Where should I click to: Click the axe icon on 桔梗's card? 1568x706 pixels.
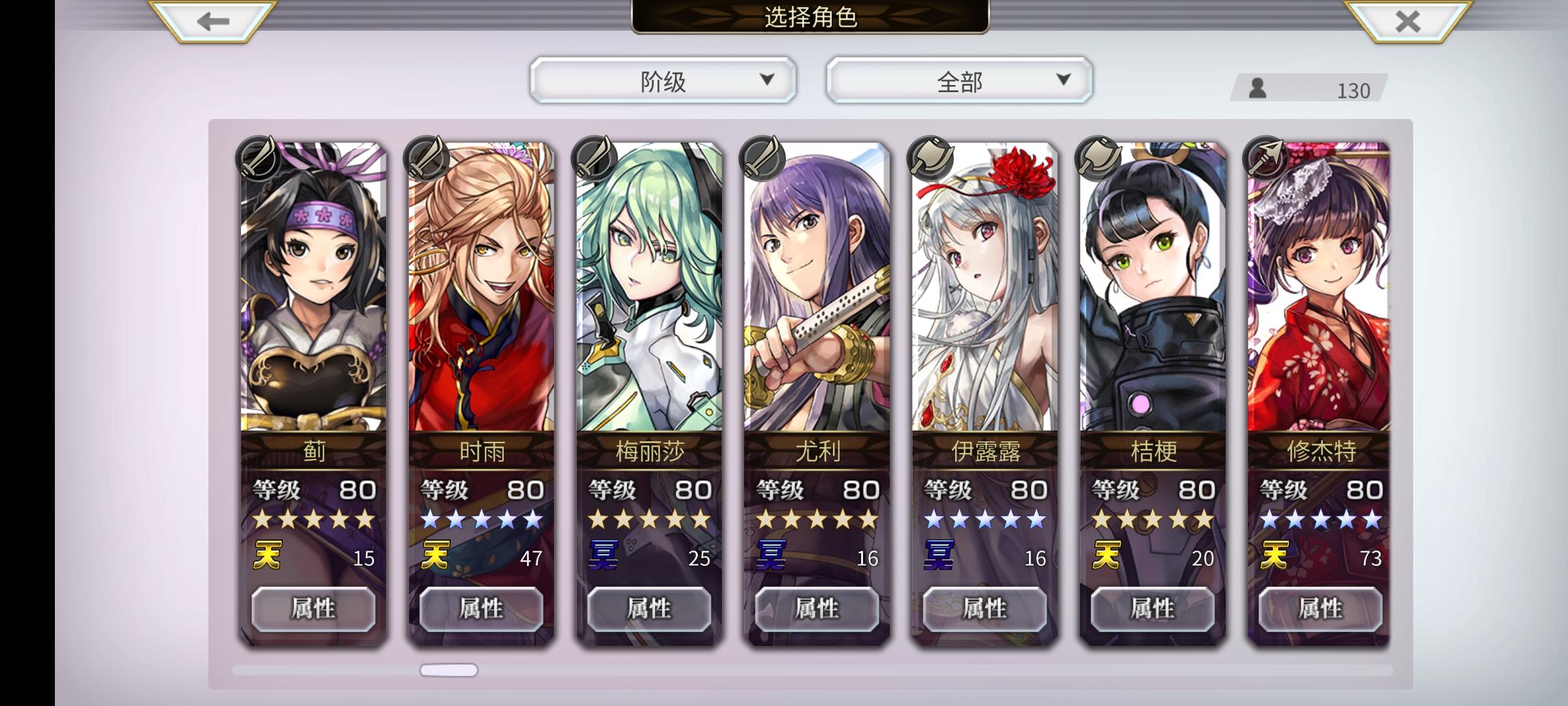pyautogui.click(x=1099, y=158)
